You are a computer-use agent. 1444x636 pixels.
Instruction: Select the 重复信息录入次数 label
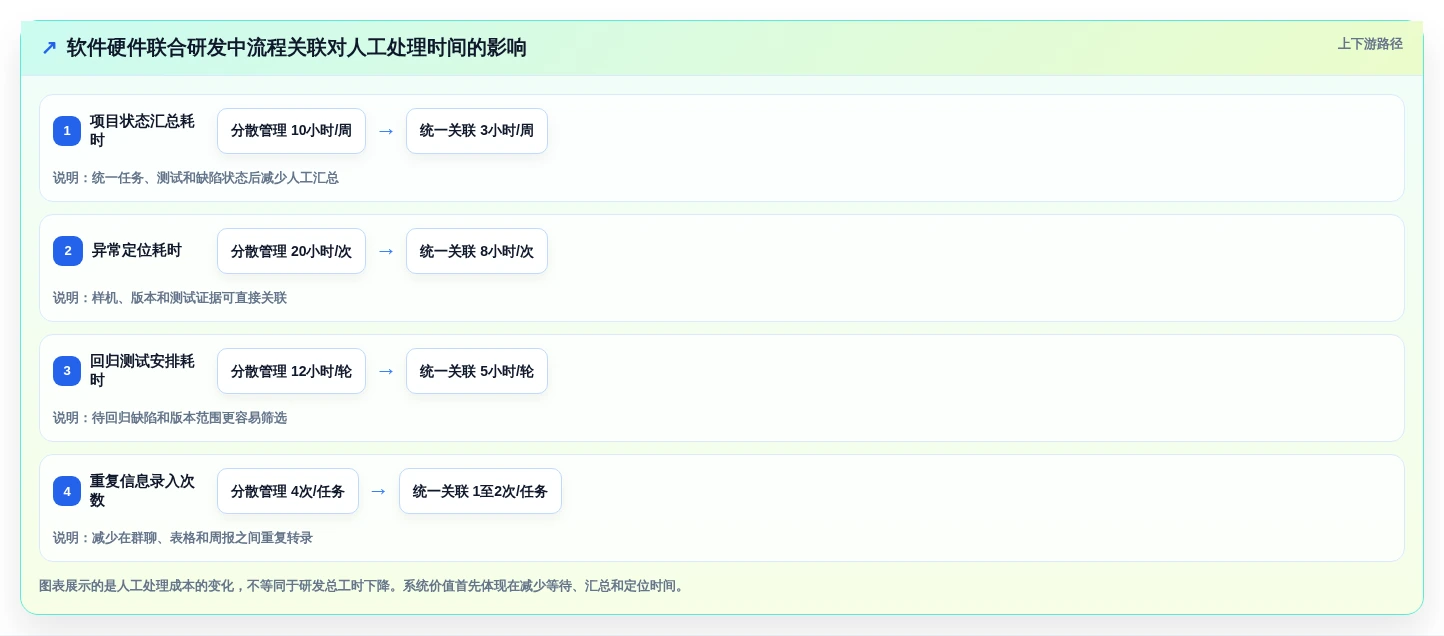(142, 491)
